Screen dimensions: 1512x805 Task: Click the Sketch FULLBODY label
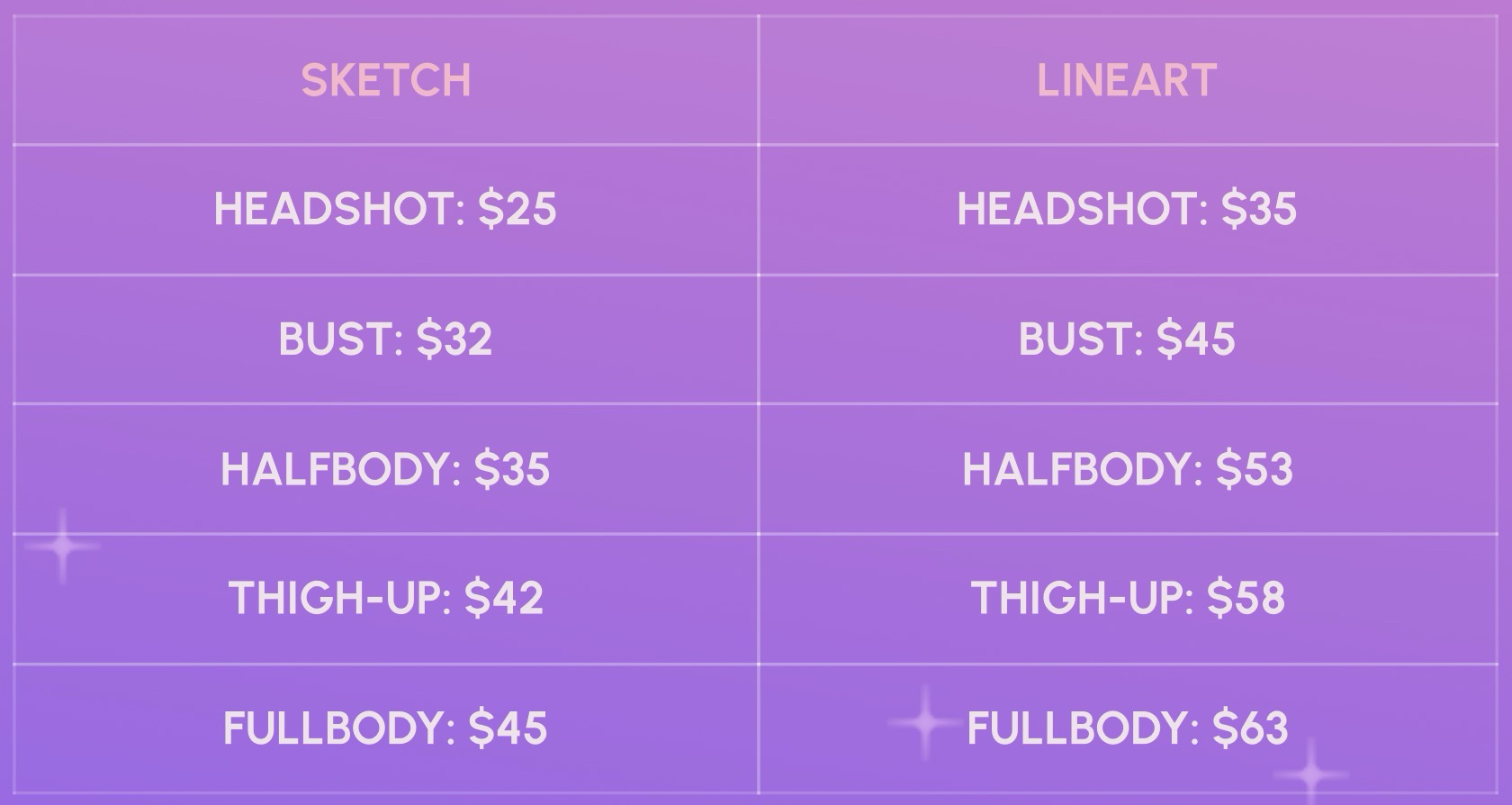(x=339, y=728)
